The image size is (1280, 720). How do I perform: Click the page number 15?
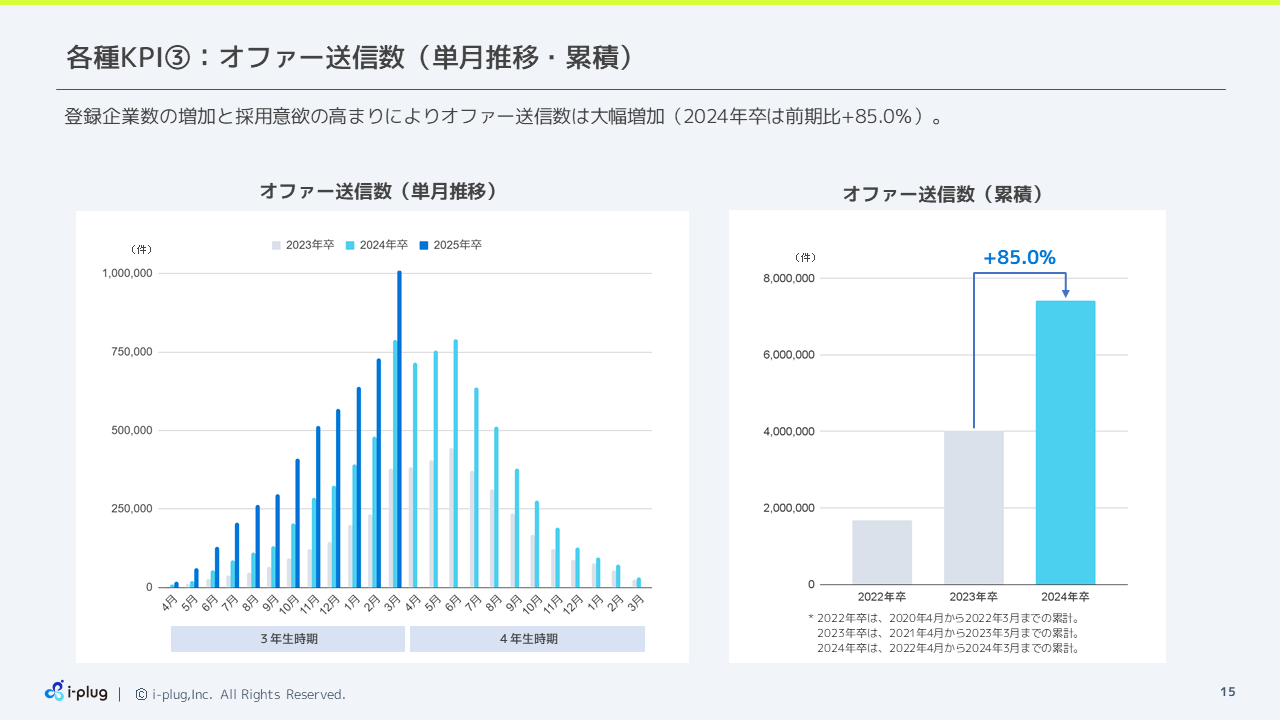point(1227,692)
